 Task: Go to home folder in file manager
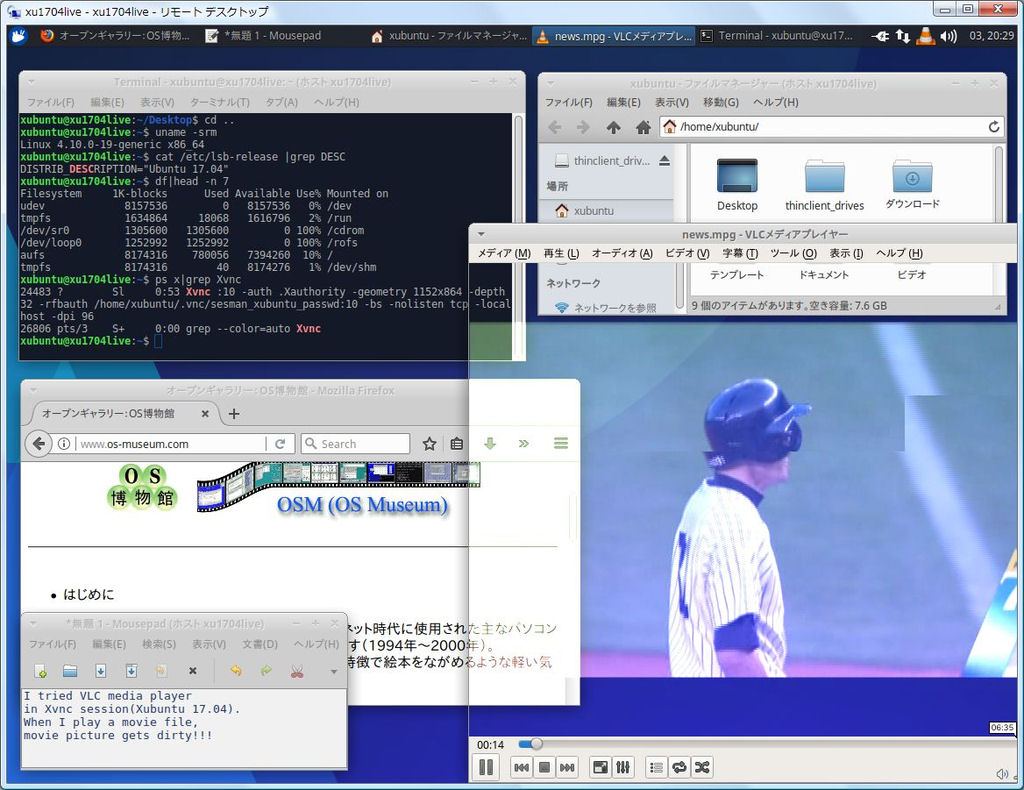643,127
